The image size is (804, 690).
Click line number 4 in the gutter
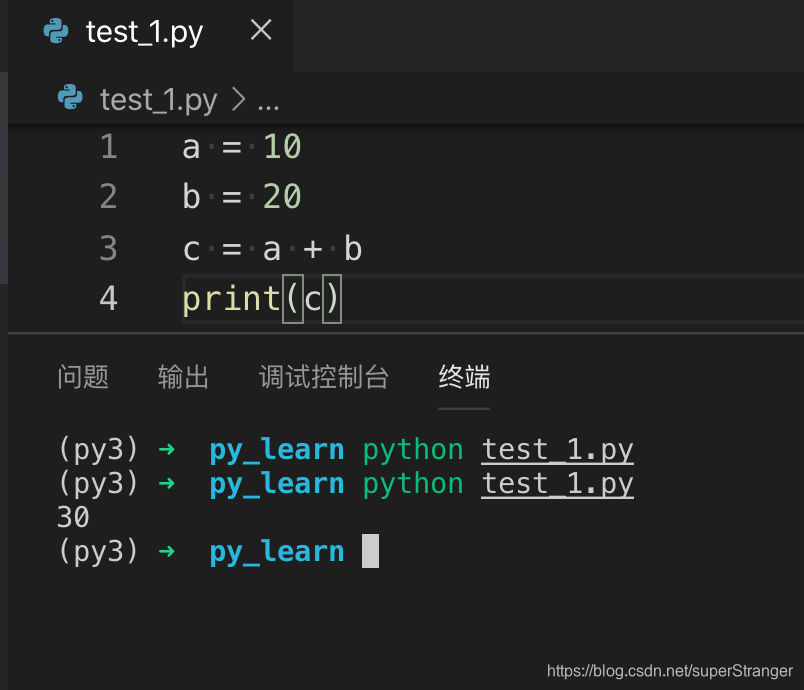109,298
